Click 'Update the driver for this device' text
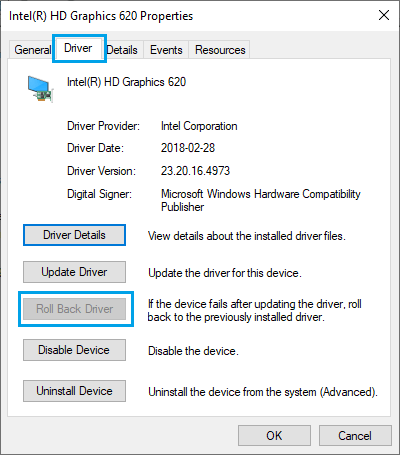 (x=225, y=273)
